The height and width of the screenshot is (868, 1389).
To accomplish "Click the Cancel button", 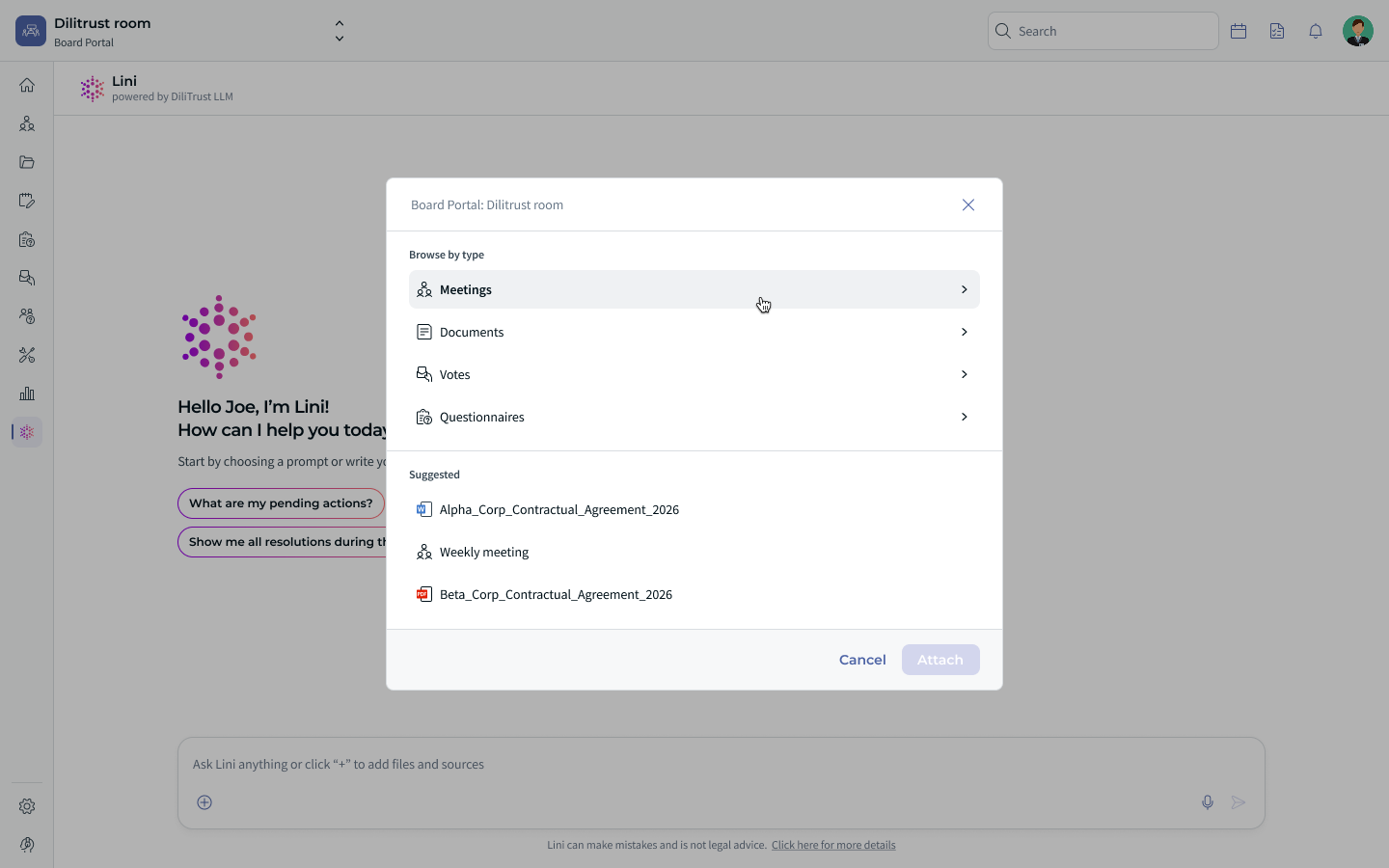I will click(862, 660).
